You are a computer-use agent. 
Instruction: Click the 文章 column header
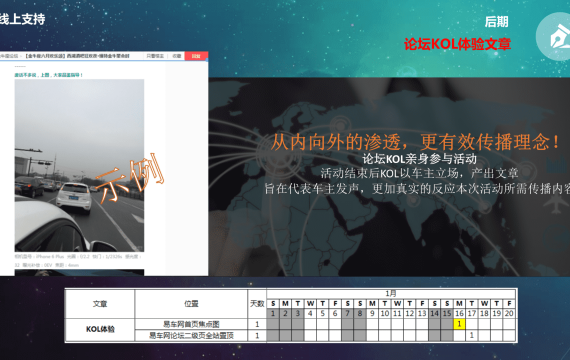click(100, 304)
